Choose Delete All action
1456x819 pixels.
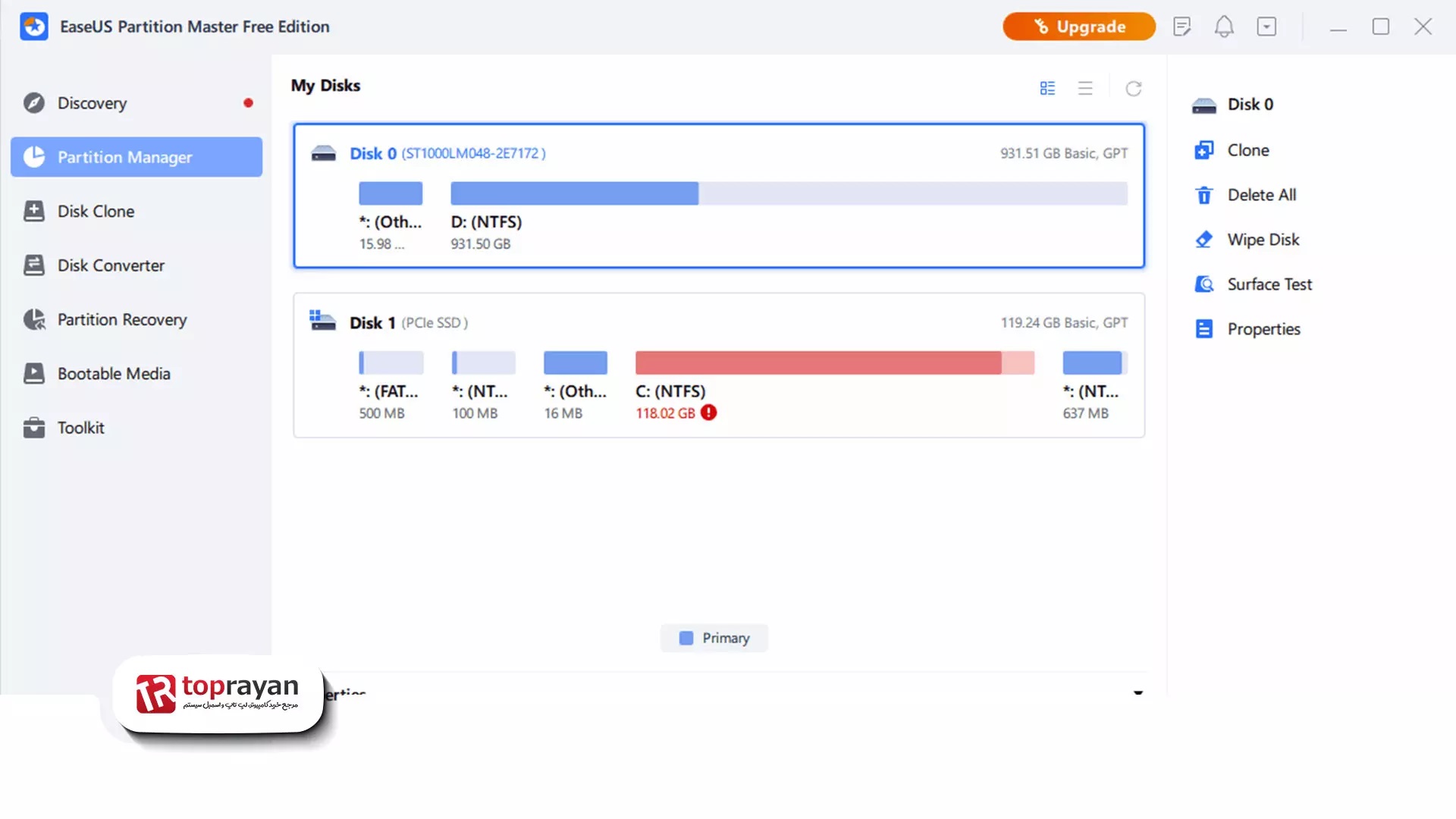(x=1262, y=195)
